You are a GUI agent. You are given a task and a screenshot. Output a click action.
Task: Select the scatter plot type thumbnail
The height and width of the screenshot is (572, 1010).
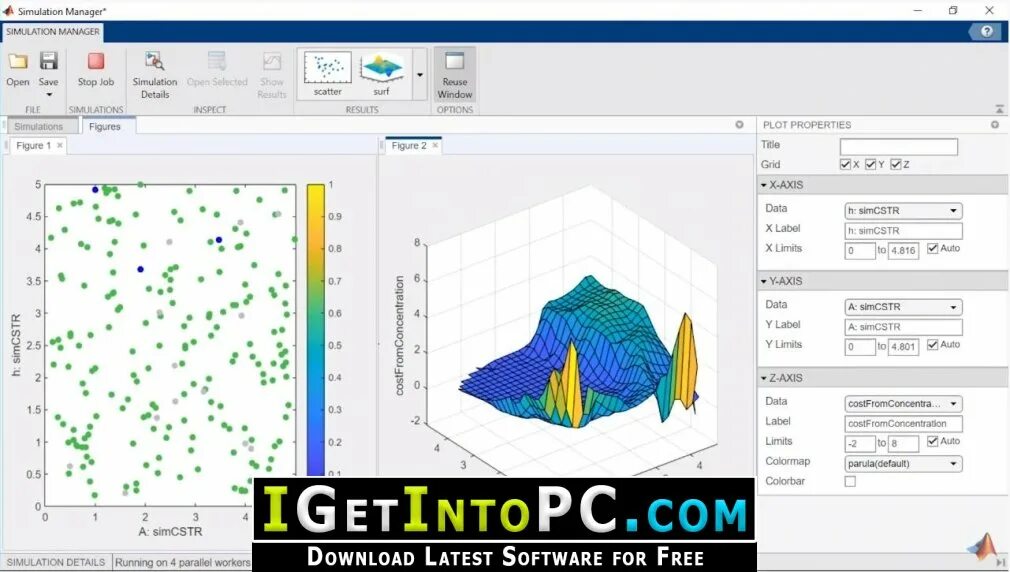[328, 73]
